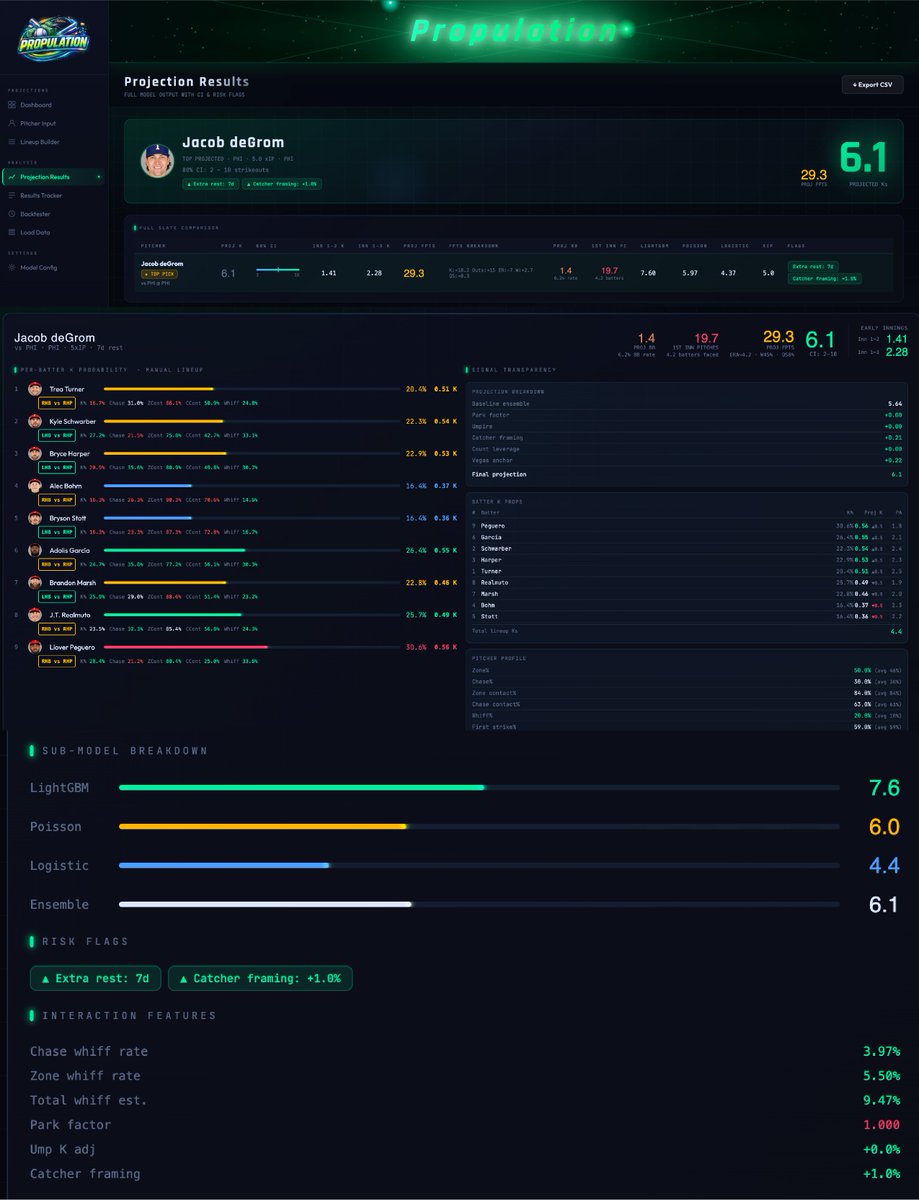
Task: Click the Vegas anchor row
Action: [x=687, y=462]
